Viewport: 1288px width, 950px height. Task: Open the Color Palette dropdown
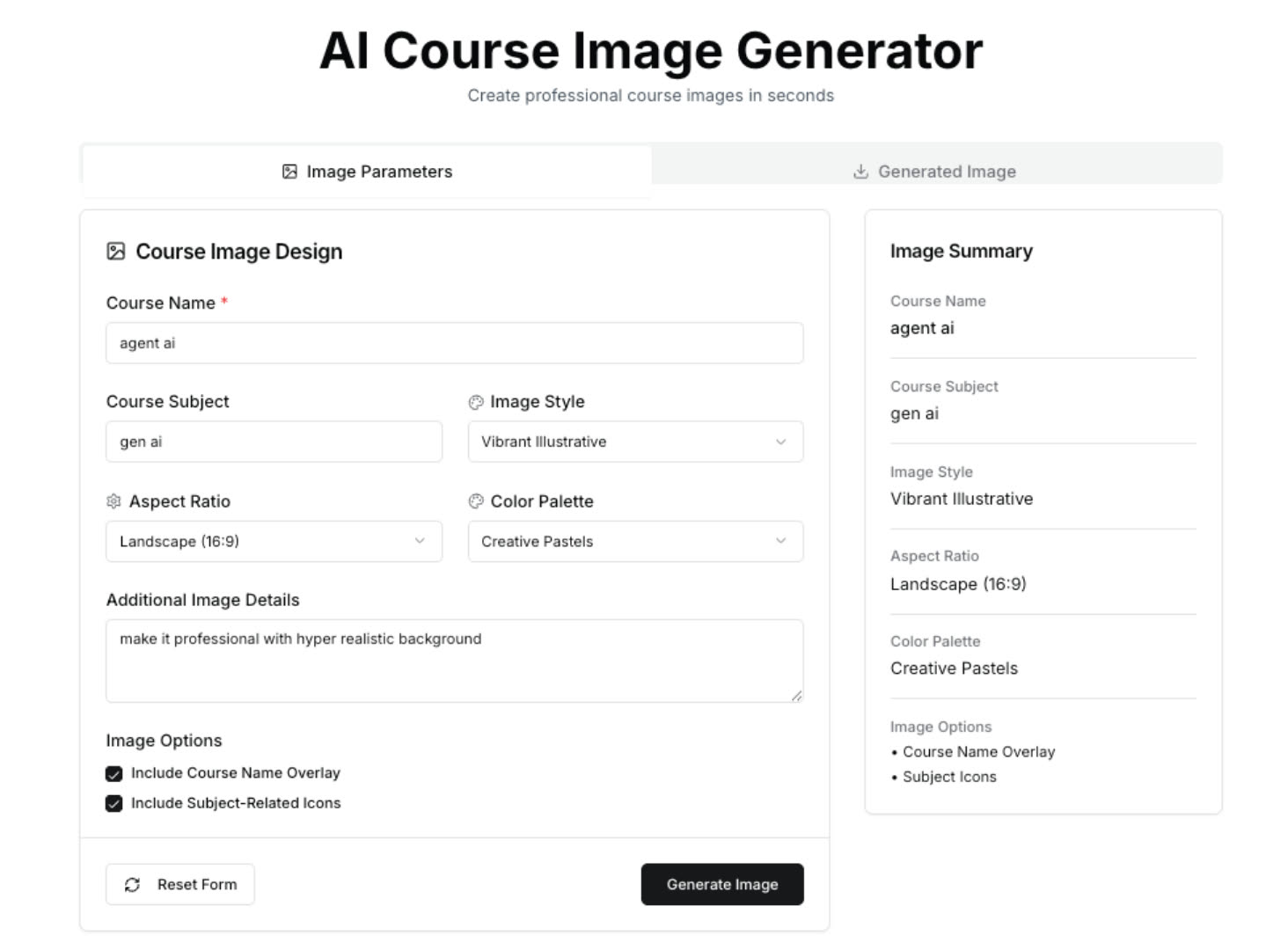[x=635, y=542]
